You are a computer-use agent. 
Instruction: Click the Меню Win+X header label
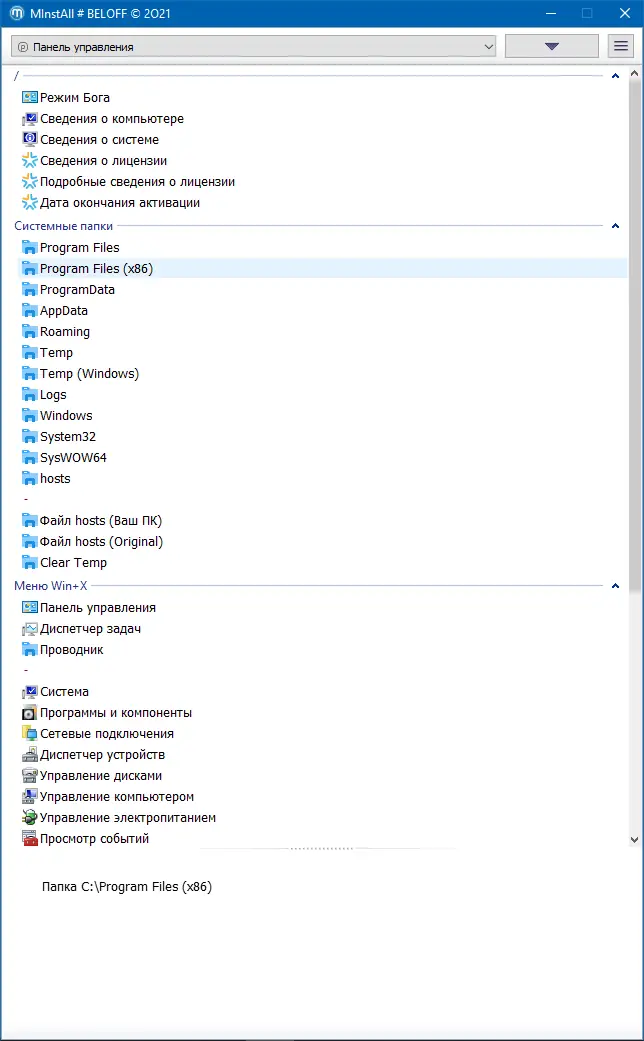pyautogui.click(x=50, y=586)
